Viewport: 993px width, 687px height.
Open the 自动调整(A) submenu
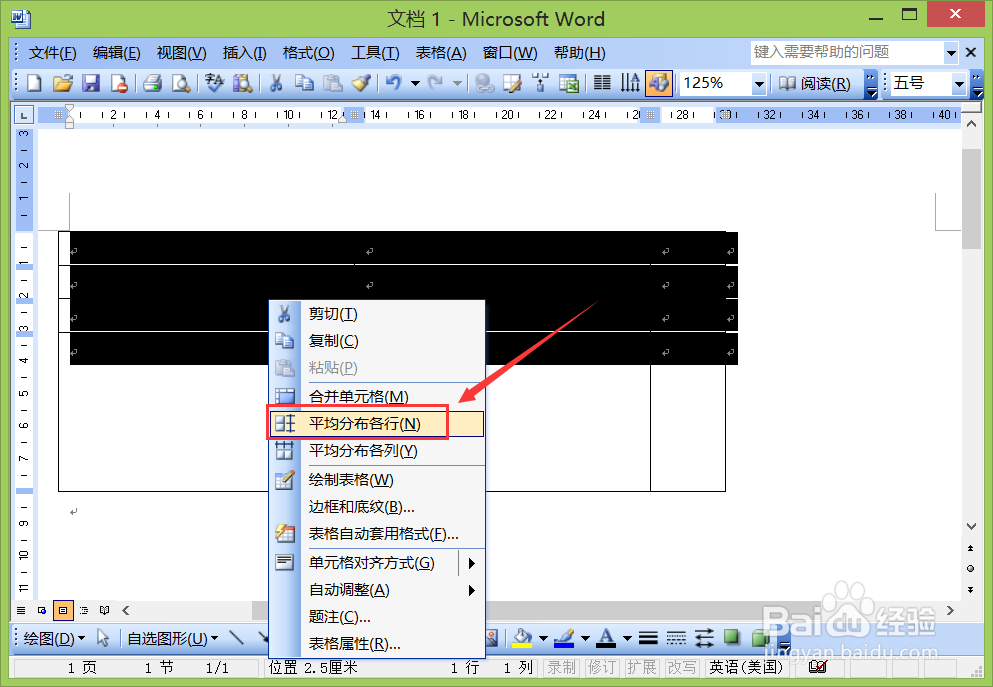tap(377, 589)
